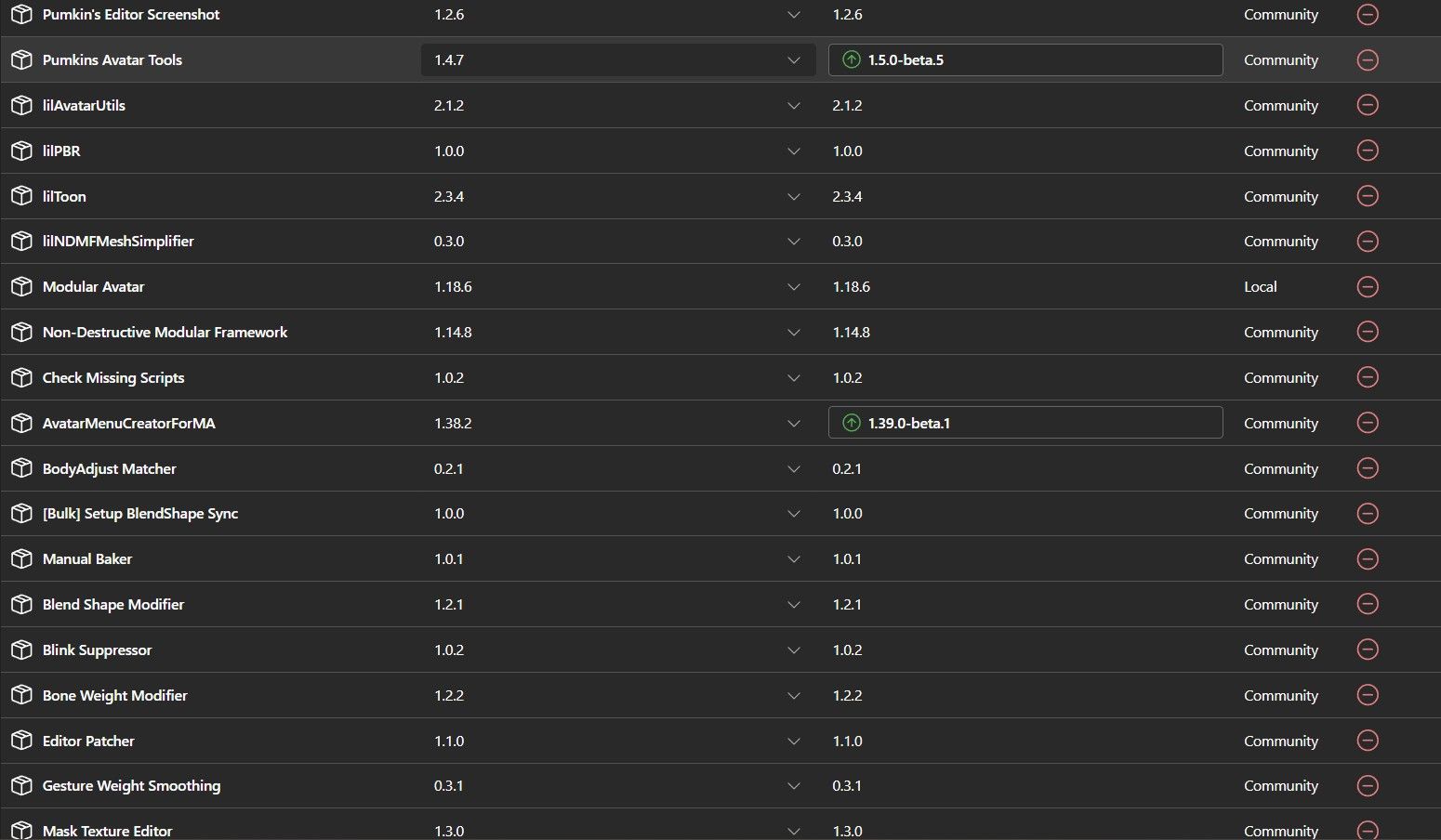Select the Mask Texture Editor name
The width and height of the screenshot is (1441, 840).
[107, 831]
